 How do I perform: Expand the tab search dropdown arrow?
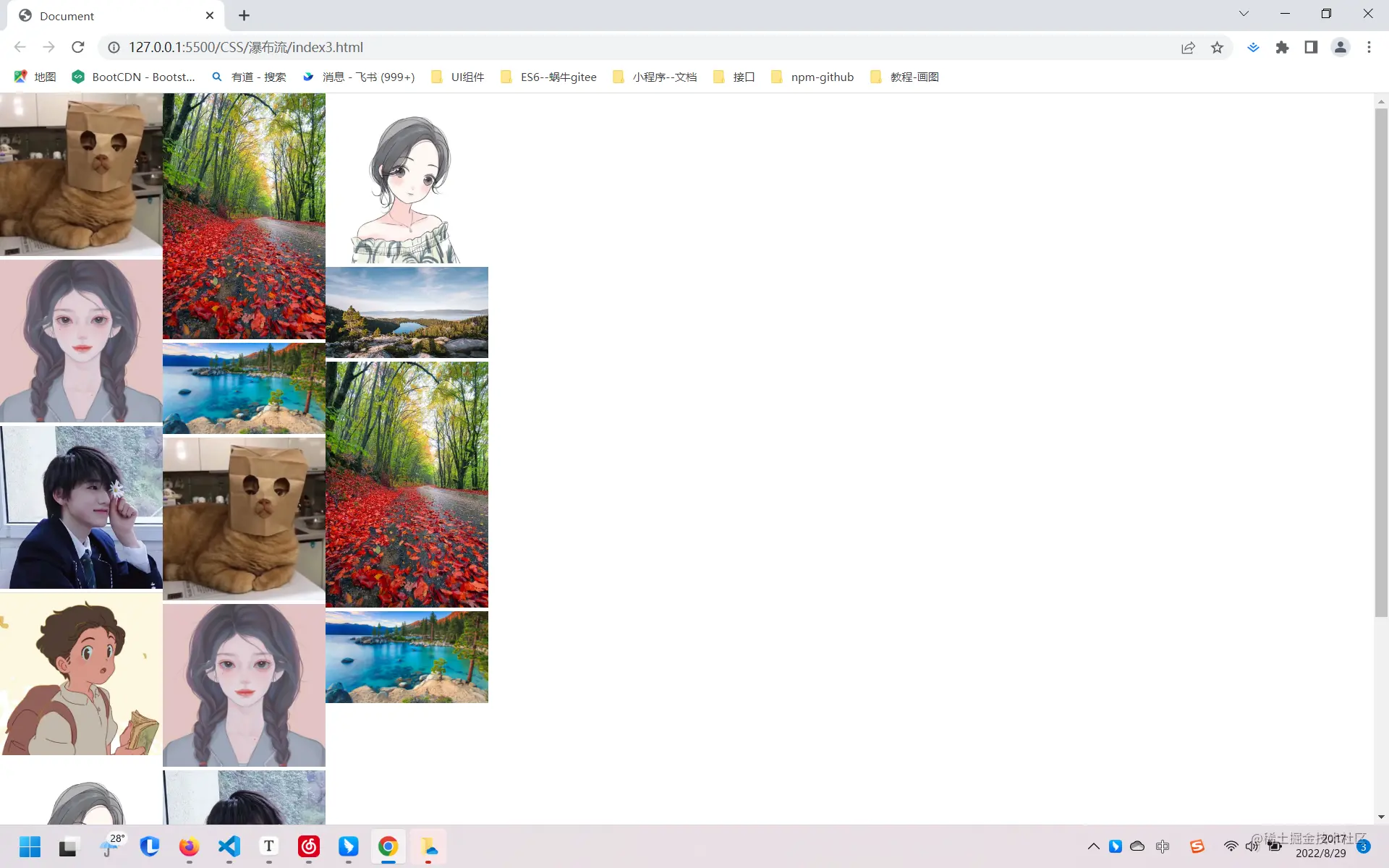click(x=1244, y=14)
